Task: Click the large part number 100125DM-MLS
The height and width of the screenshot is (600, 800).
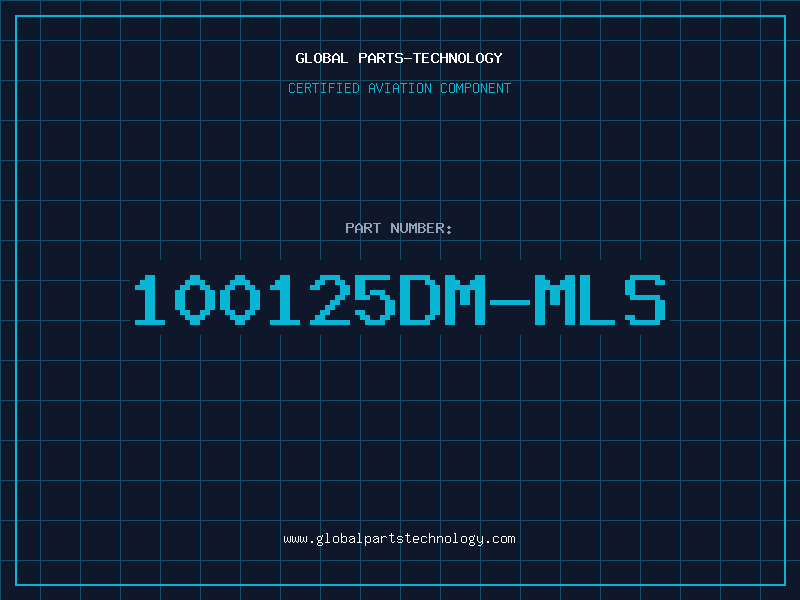Action: coord(400,300)
